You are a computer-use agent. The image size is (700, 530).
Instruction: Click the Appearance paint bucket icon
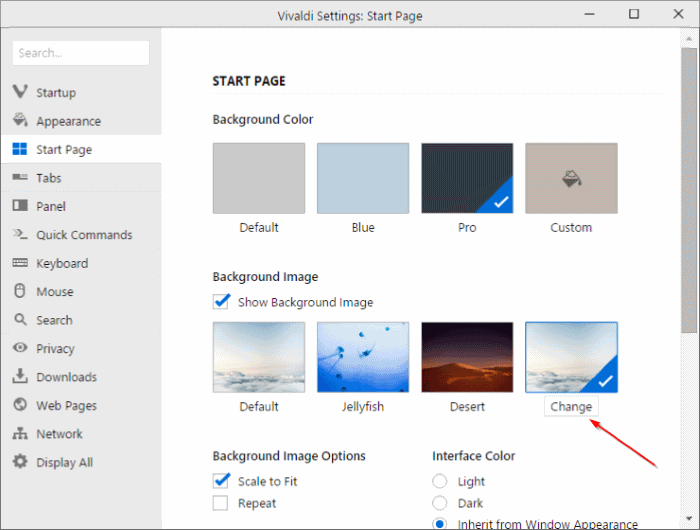point(20,120)
